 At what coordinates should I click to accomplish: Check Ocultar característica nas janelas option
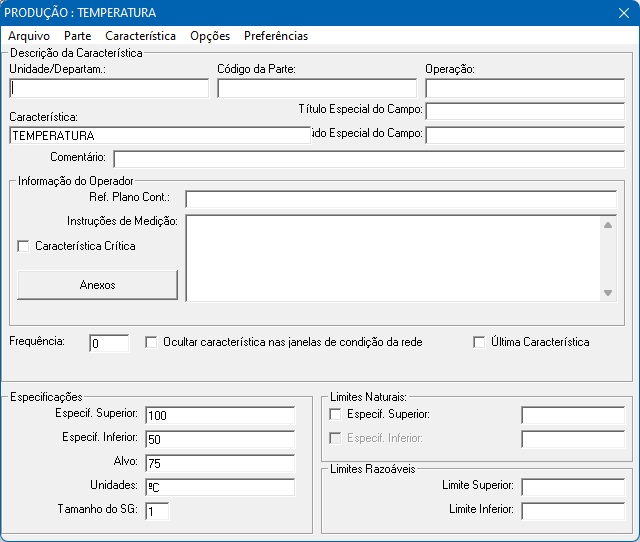(152, 342)
